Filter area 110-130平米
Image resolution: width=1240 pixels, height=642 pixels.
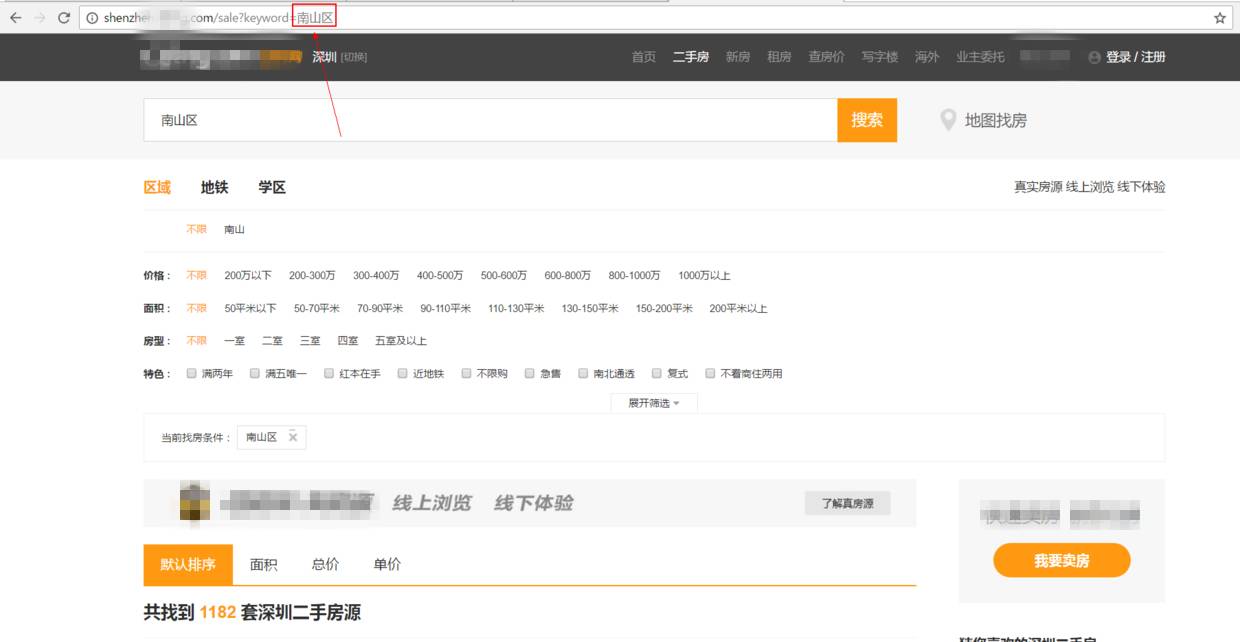pyautogui.click(x=516, y=308)
